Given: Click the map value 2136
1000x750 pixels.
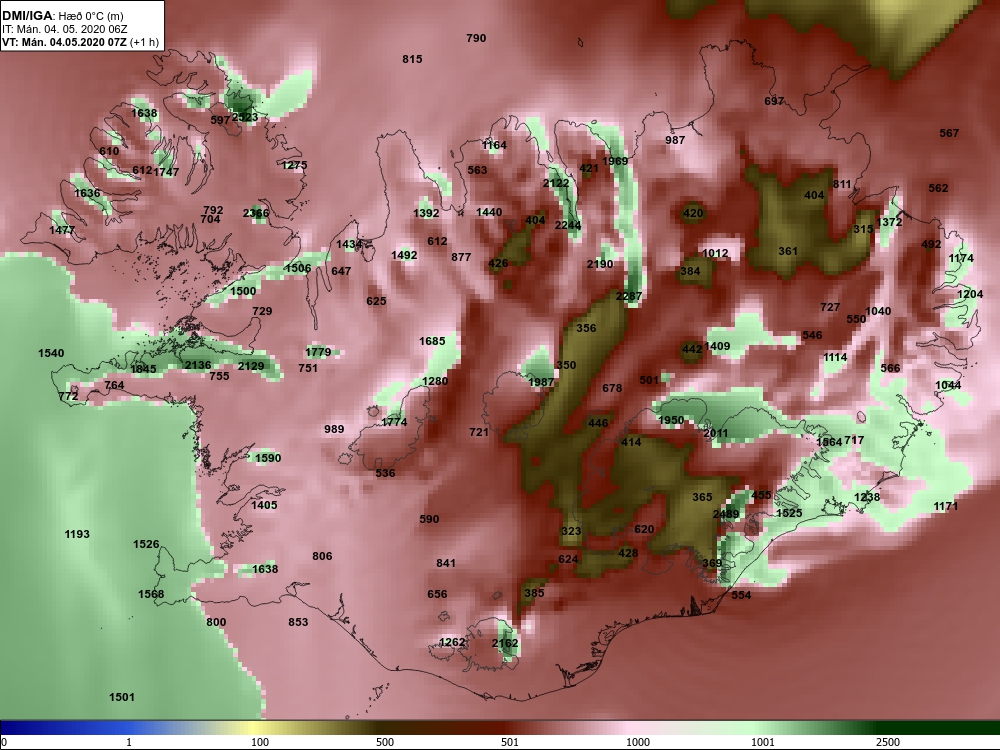Looking at the screenshot, I should coord(198,365).
